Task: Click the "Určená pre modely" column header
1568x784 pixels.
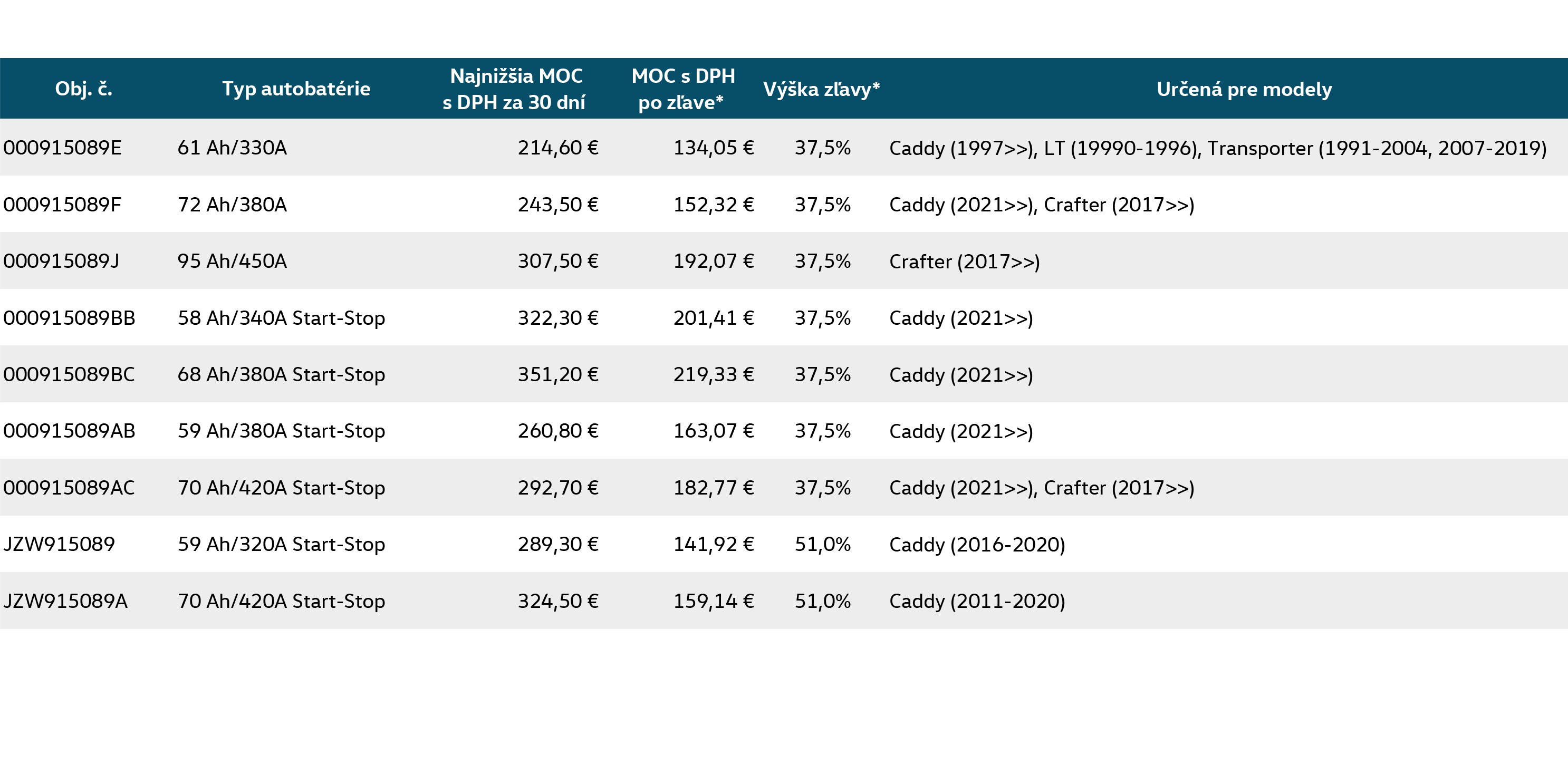Action: 1244,90
